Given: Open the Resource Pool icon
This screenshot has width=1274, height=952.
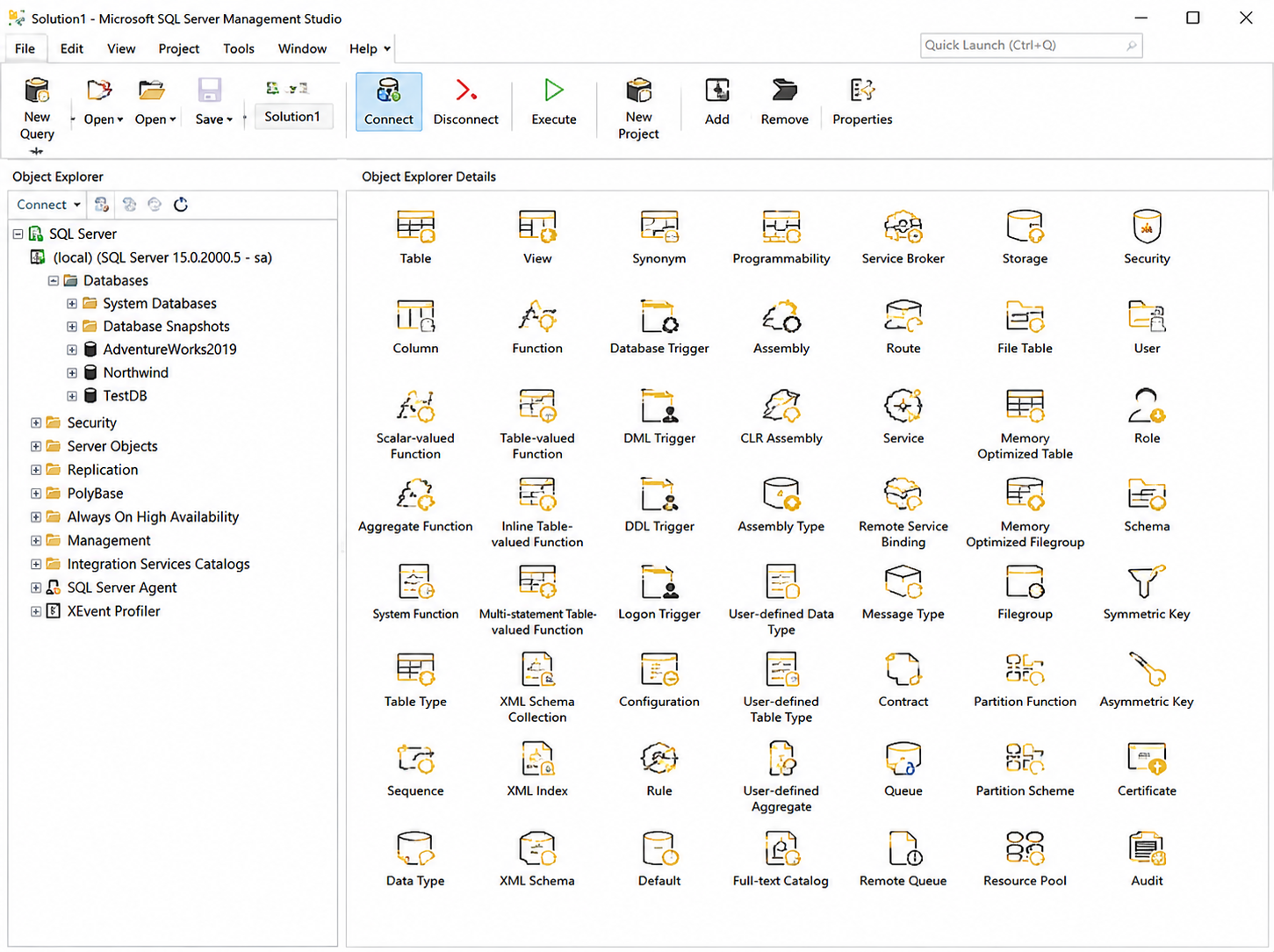Looking at the screenshot, I should pos(1025,848).
